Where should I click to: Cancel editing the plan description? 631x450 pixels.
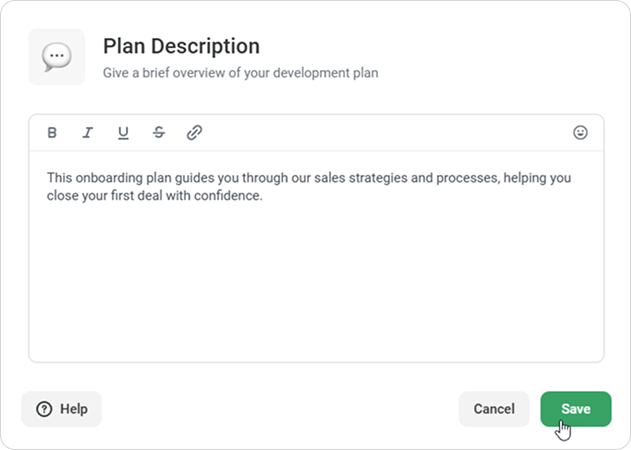[494, 409]
